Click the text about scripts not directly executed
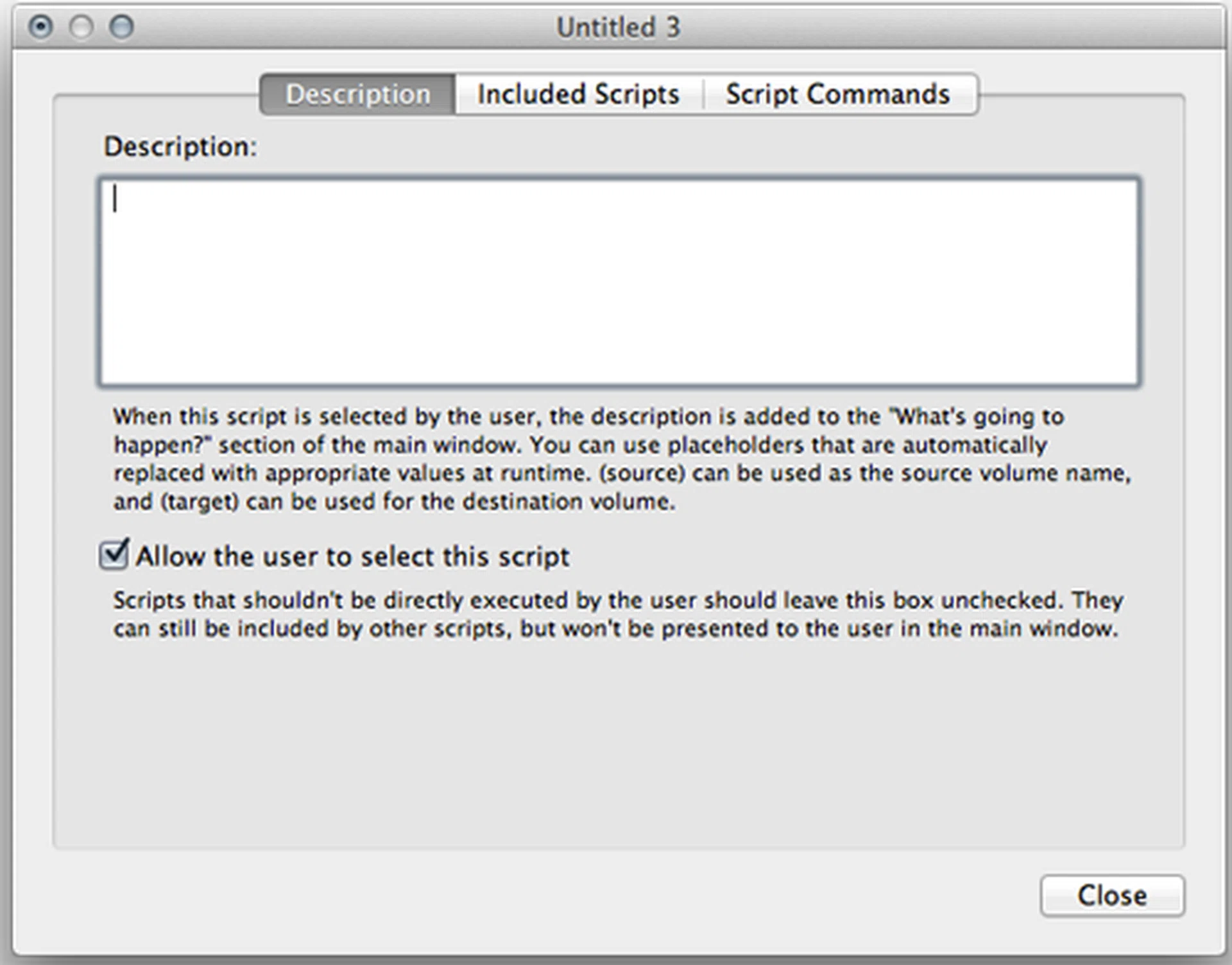1232x965 pixels. [x=616, y=614]
